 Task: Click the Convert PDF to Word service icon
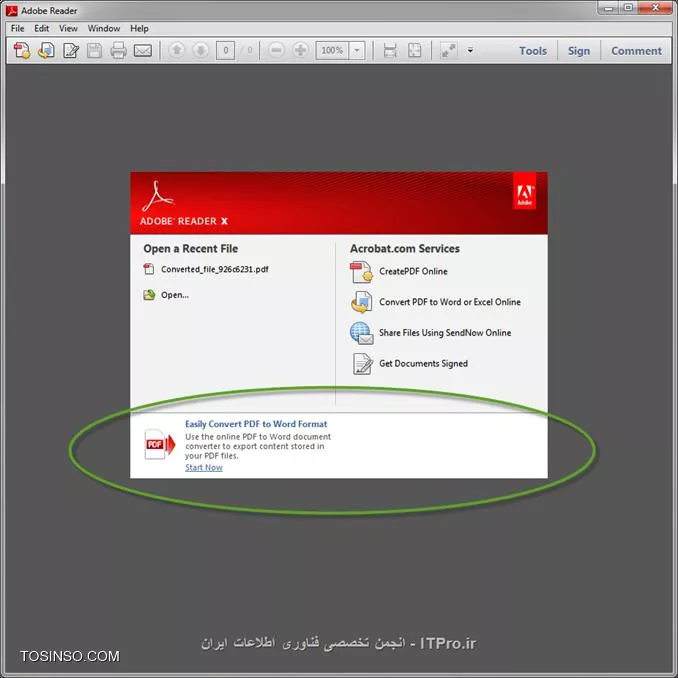click(361, 302)
